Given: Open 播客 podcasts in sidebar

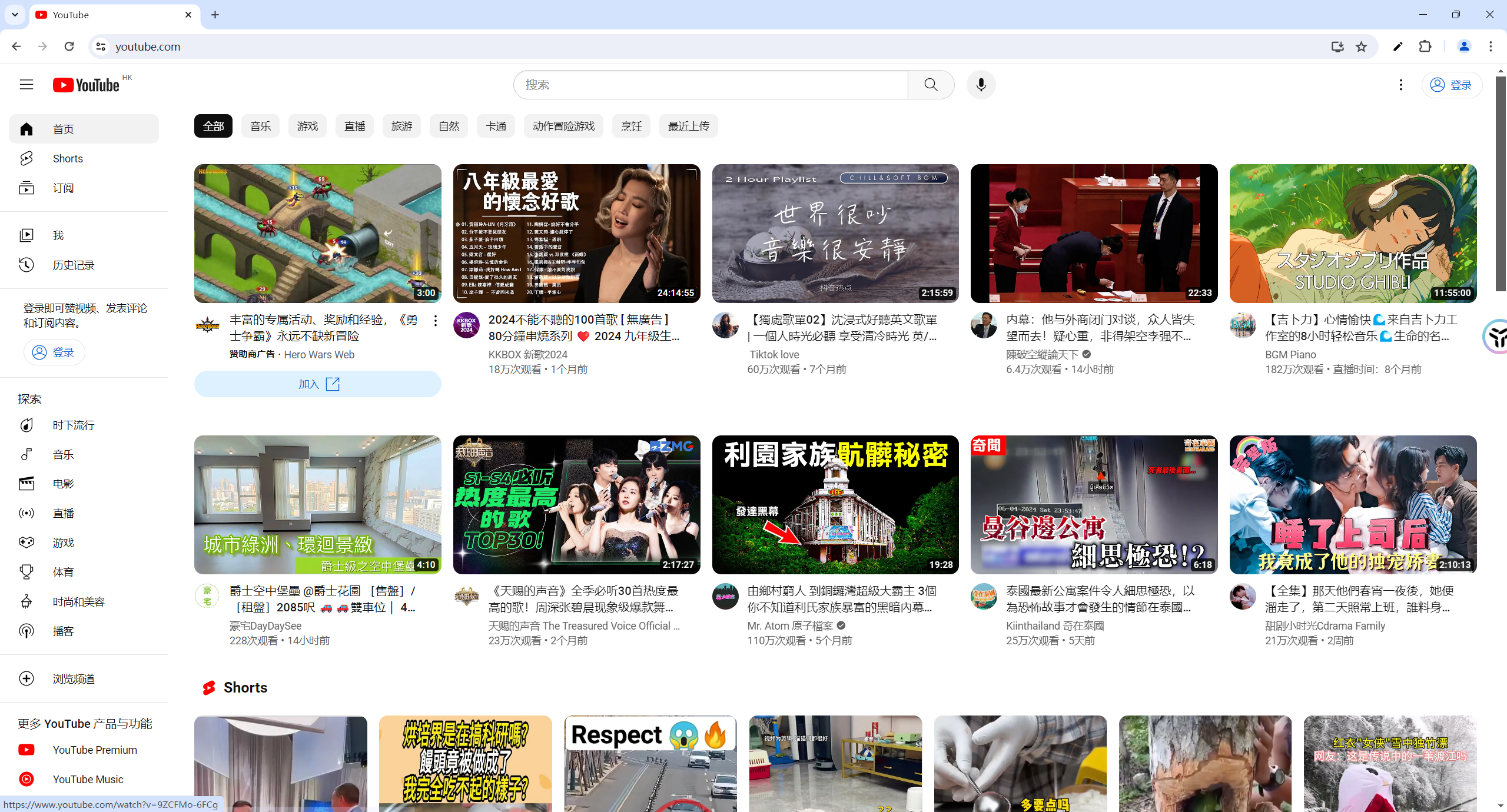Looking at the screenshot, I should [x=63, y=631].
